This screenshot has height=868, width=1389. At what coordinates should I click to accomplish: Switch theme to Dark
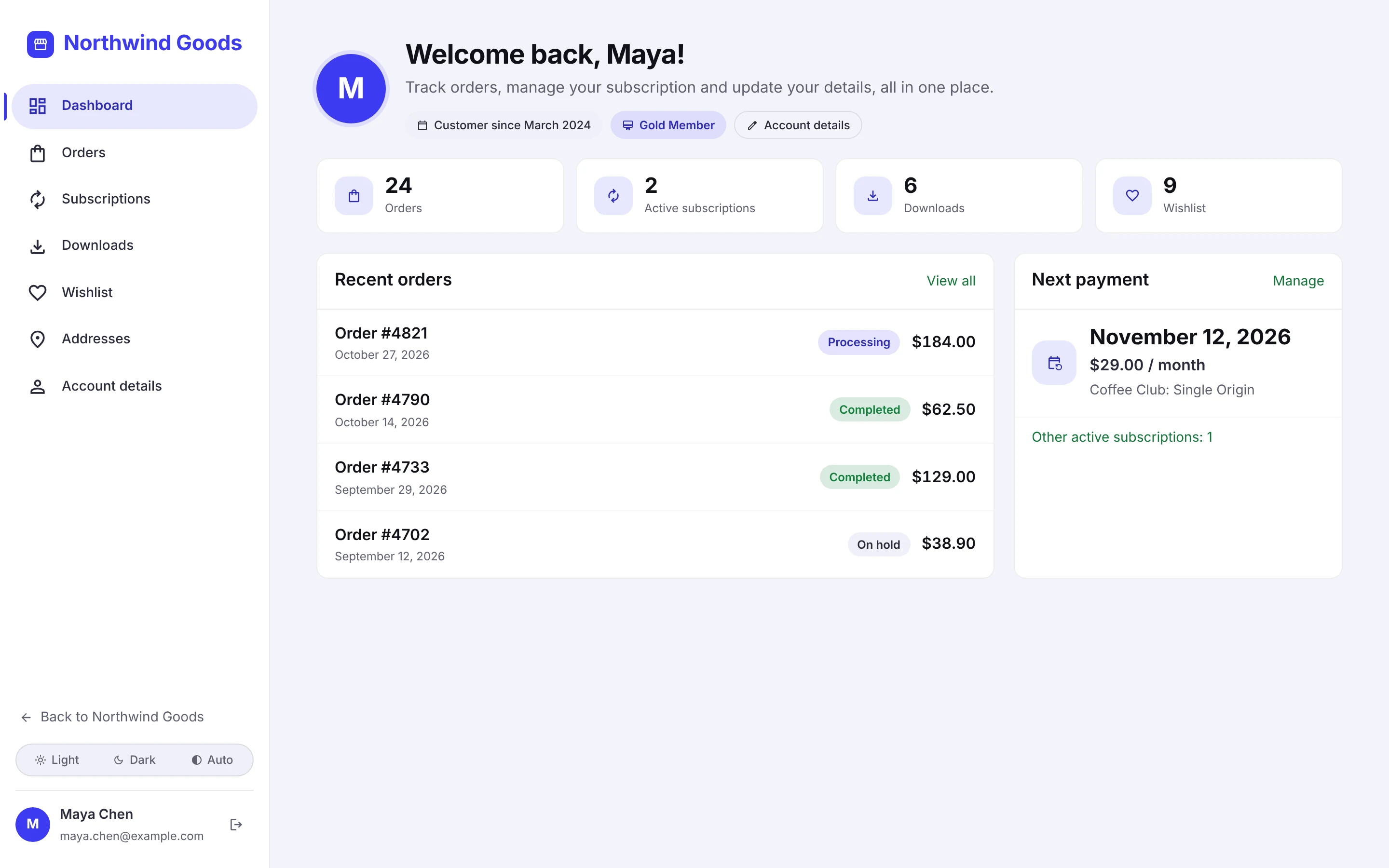(x=134, y=760)
